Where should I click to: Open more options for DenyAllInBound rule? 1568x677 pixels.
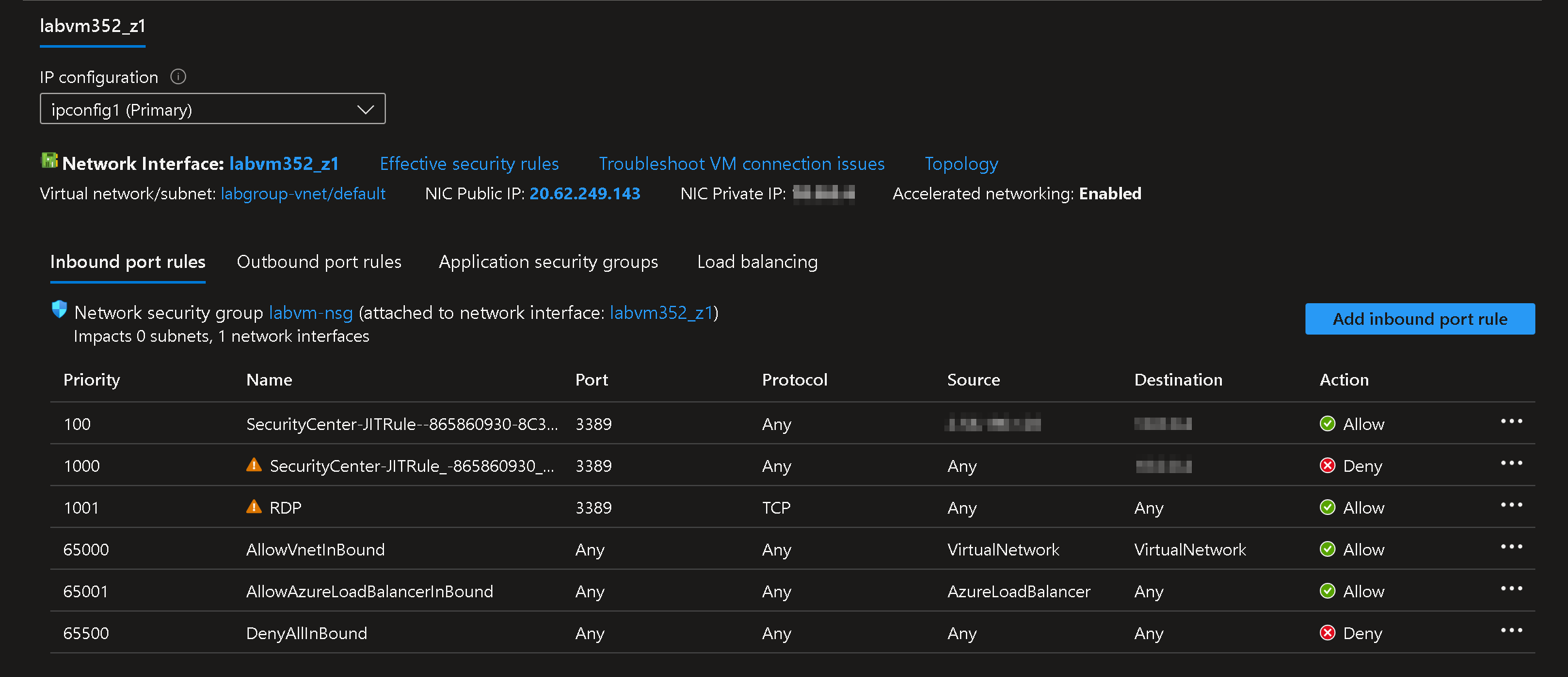pyautogui.click(x=1511, y=631)
